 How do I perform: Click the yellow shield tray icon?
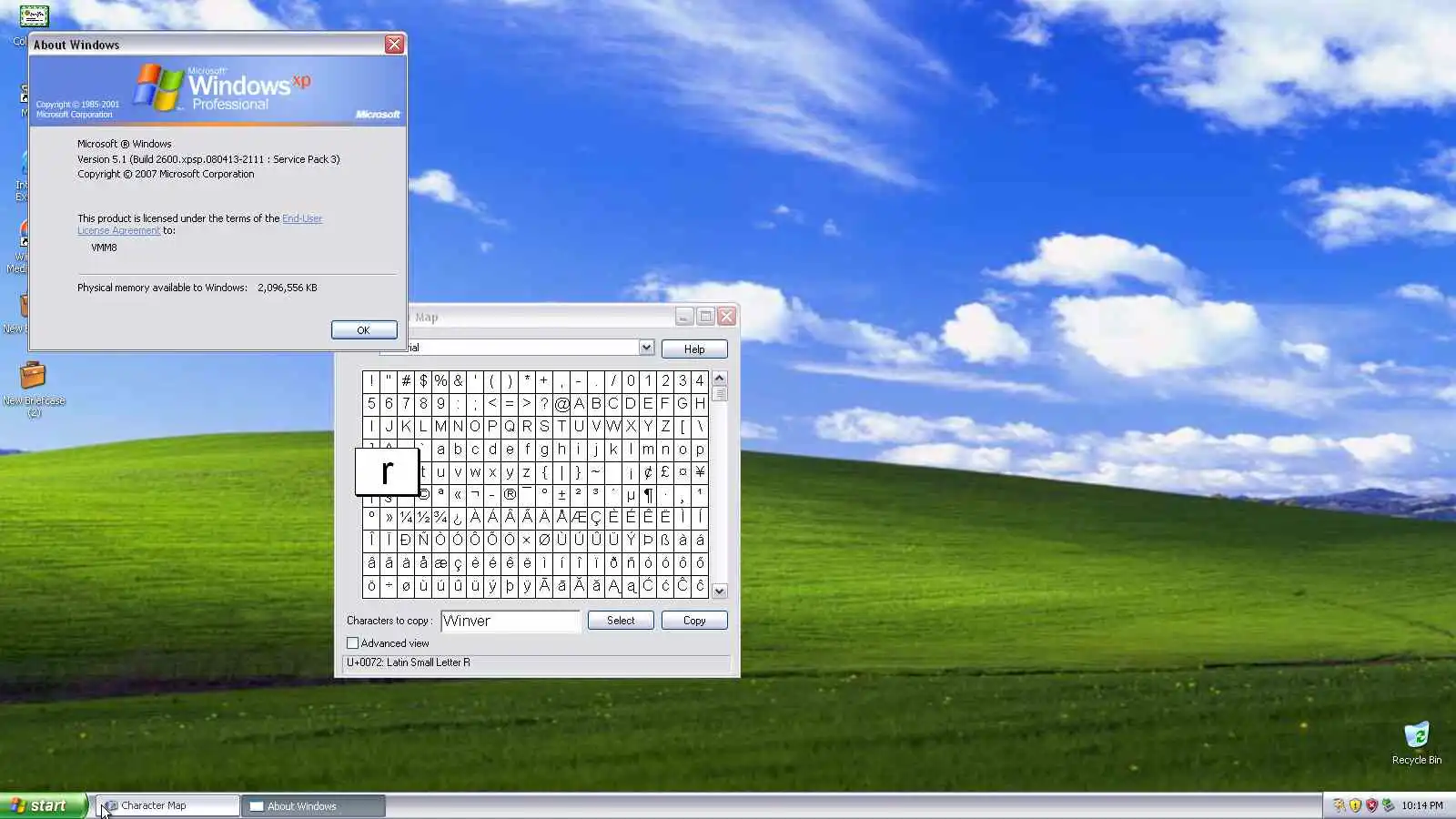point(1355,805)
